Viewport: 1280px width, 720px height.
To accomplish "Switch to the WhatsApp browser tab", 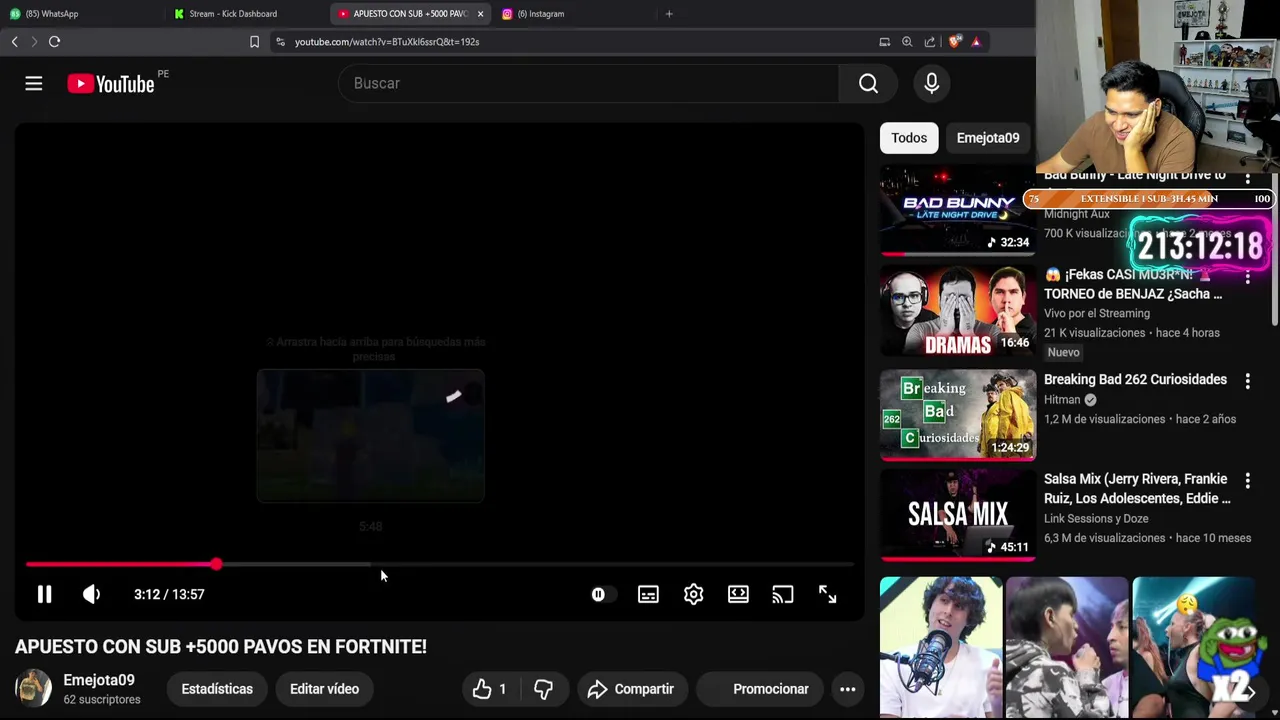I will [82, 14].
